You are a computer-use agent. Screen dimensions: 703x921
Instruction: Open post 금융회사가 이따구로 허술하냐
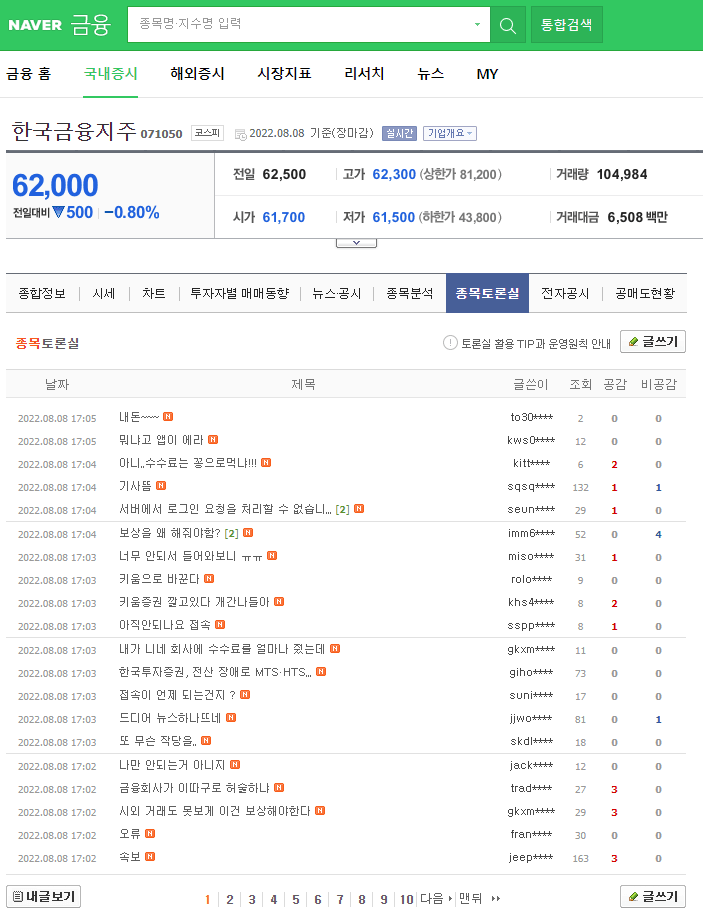point(194,788)
